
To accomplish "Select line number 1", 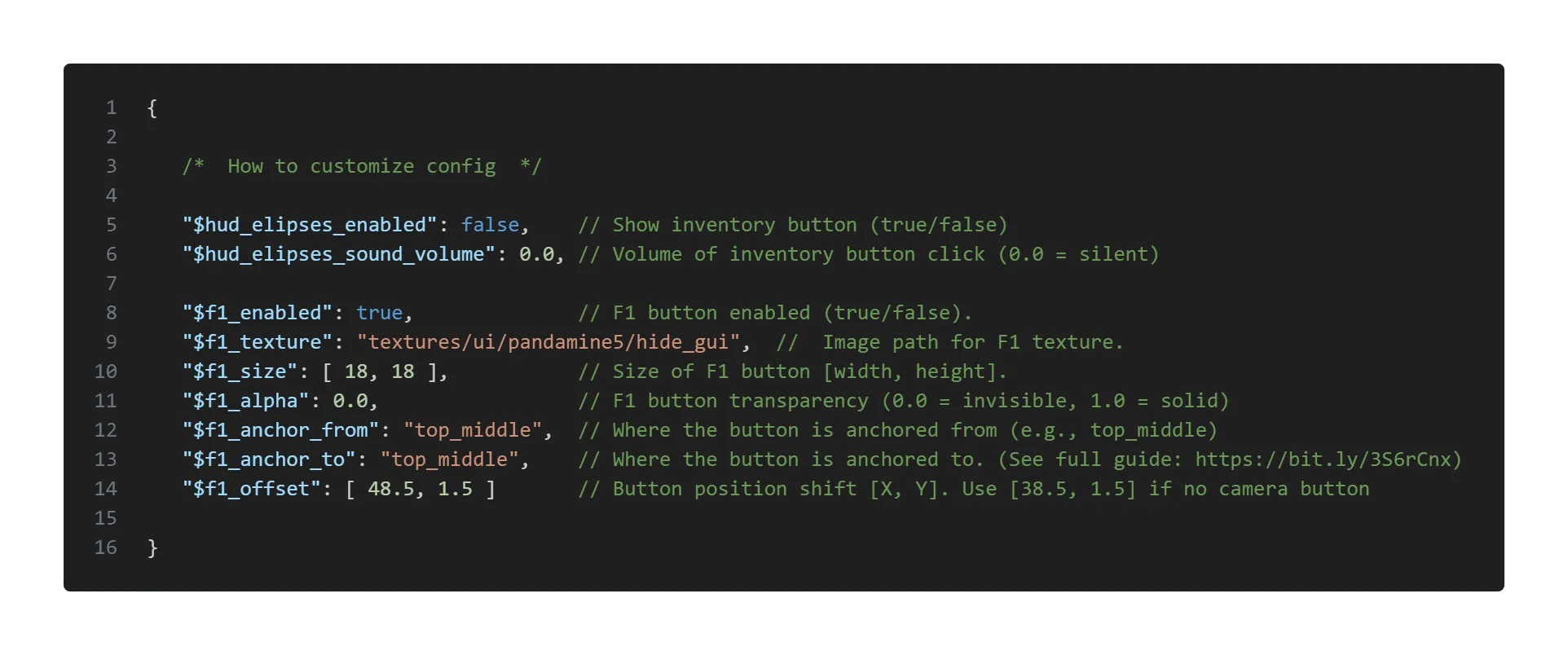I will point(112,108).
